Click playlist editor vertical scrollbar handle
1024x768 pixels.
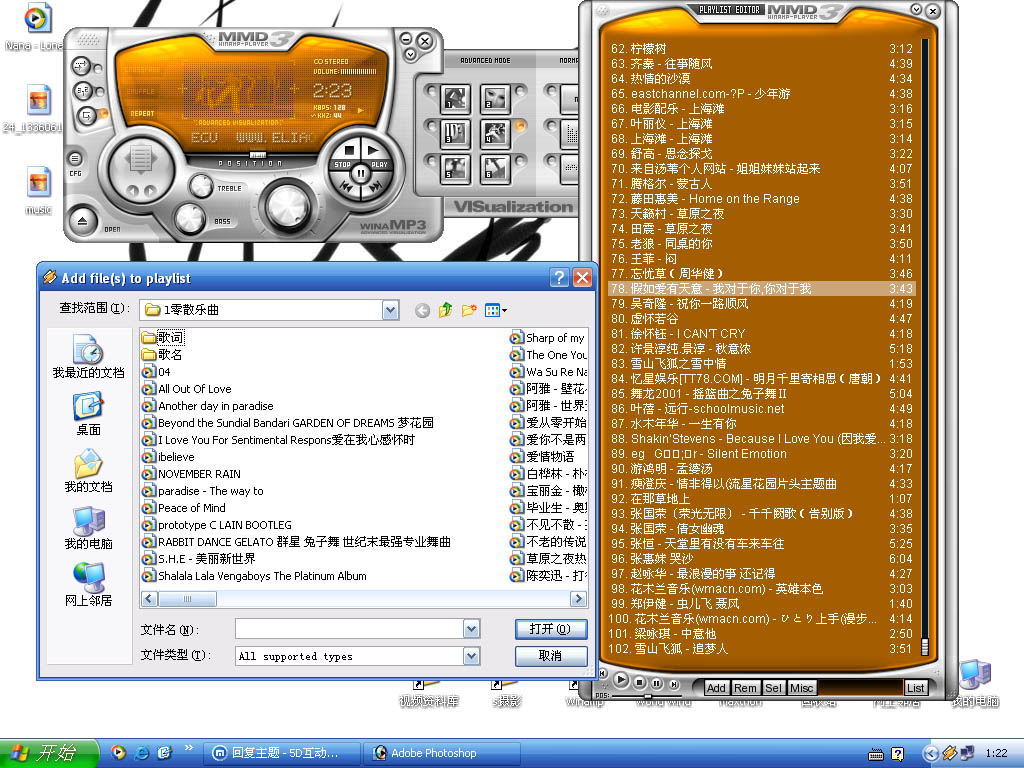(924, 647)
